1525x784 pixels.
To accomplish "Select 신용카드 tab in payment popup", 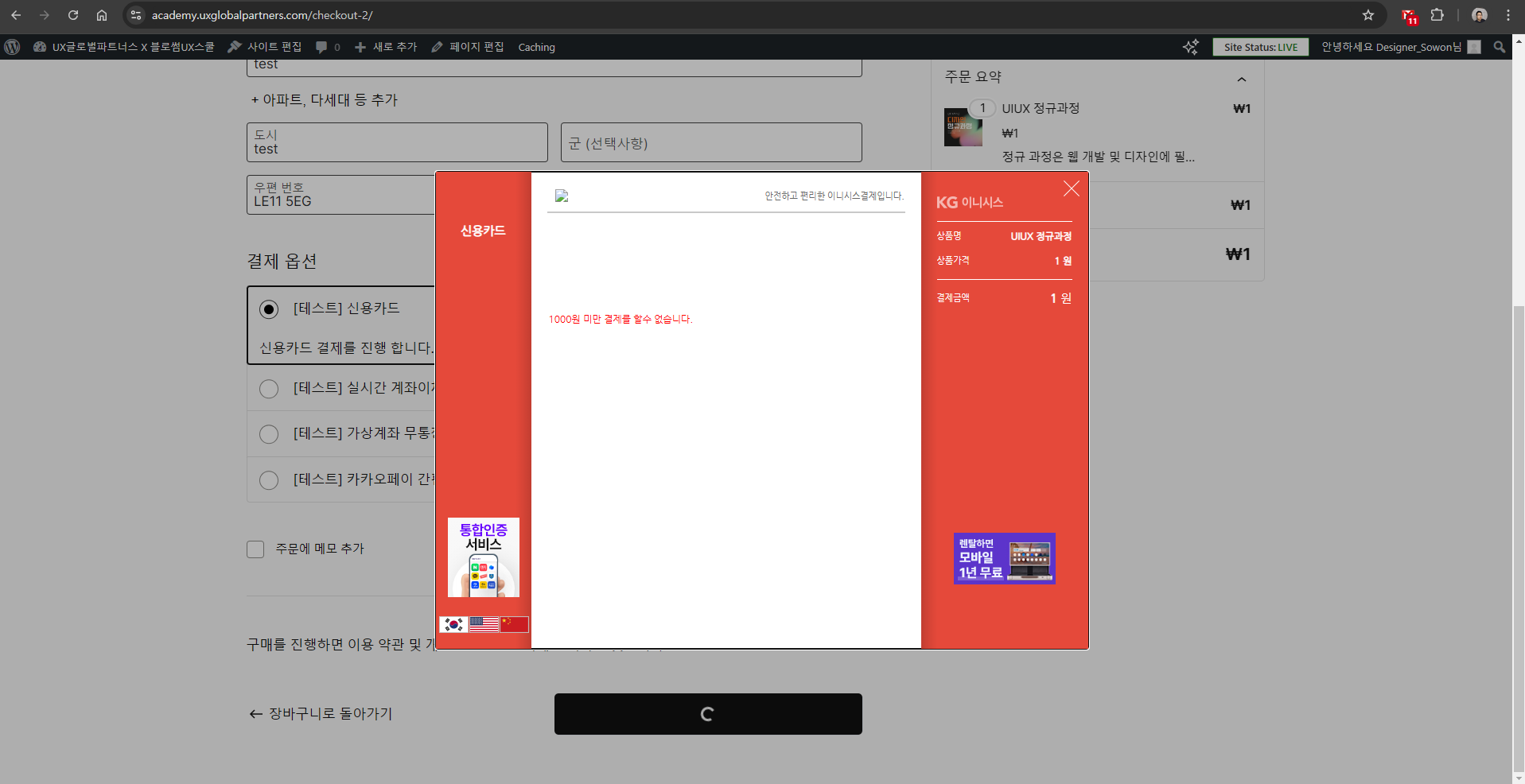I will point(483,231).
